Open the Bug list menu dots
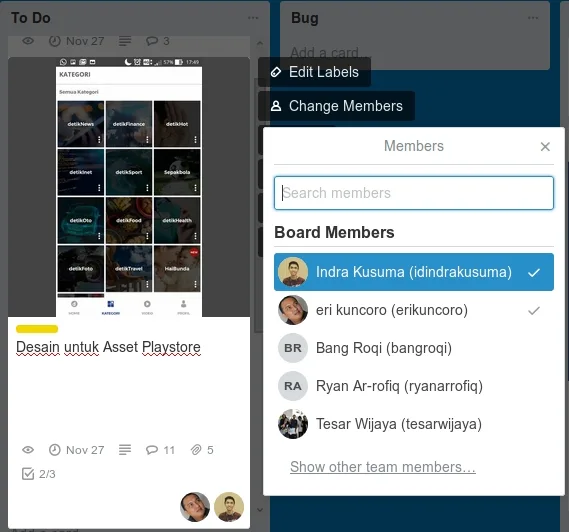The image size is (569, 532). tap(533, 18)
